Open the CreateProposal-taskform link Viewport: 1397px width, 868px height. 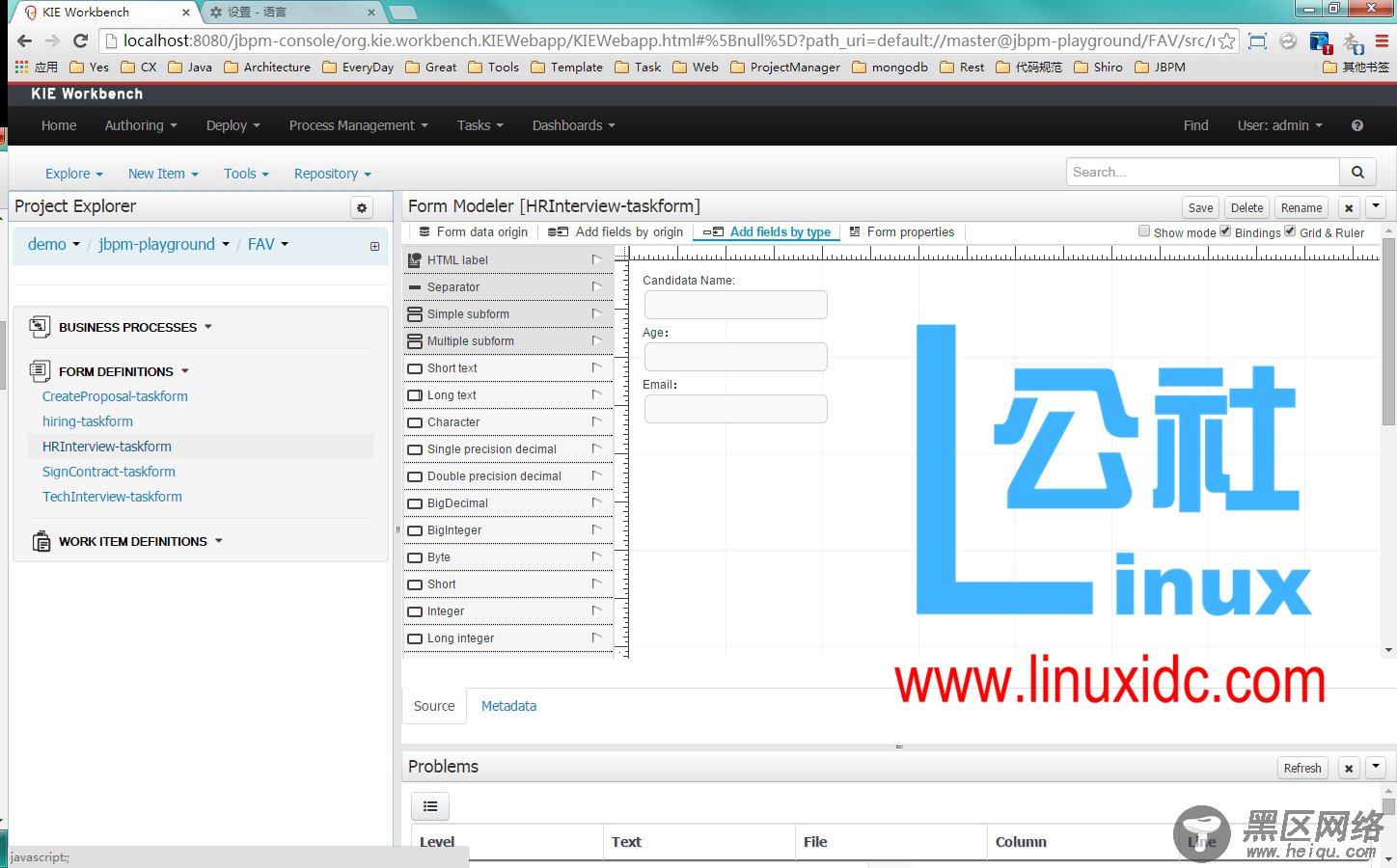[x=115, y=396]
